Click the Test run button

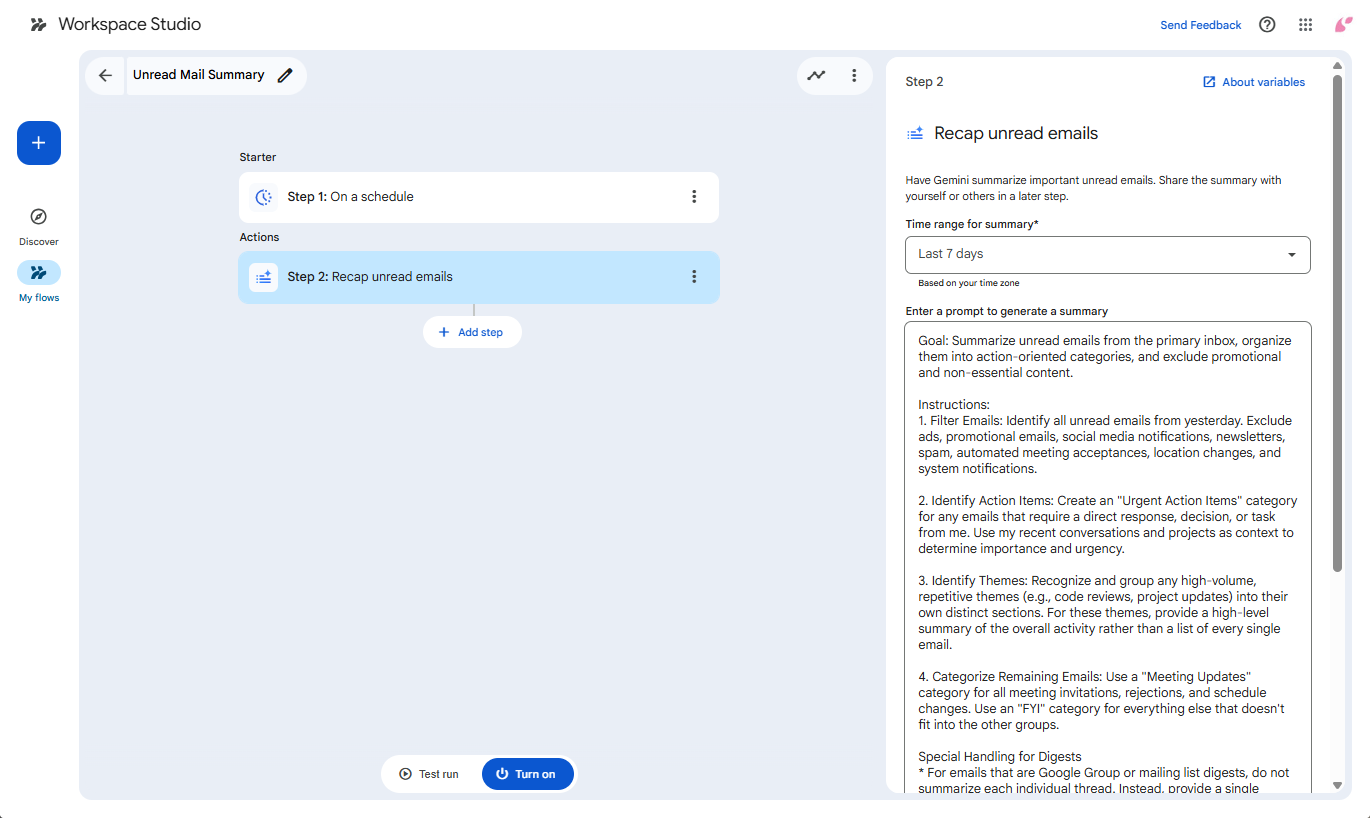point(430,774)
